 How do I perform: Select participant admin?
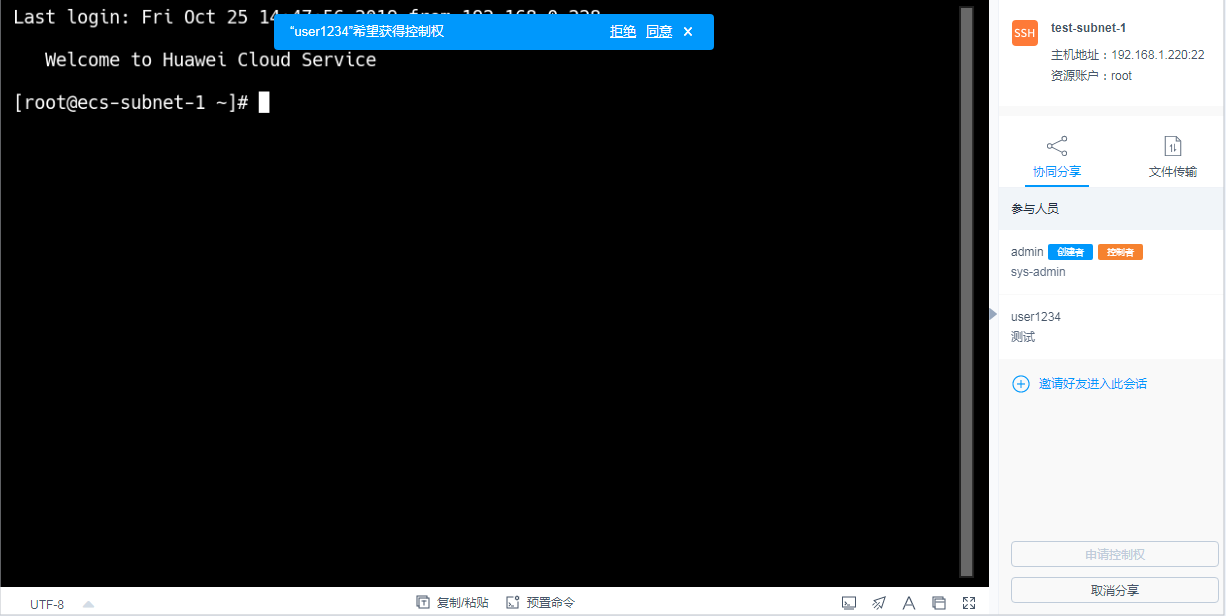click(1112, 262)
